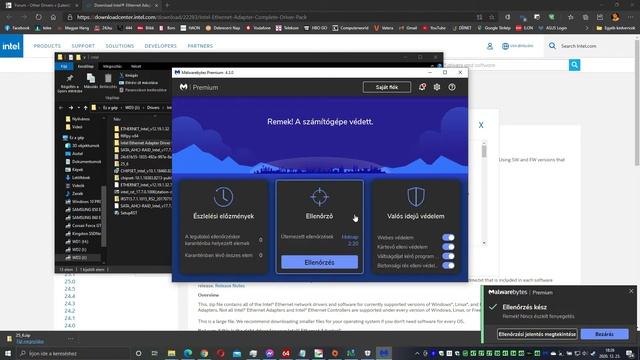Screen dimensions: 640x360
Task: Toggle Kártevő elleni védelem switch
Action: coord(448,247)
